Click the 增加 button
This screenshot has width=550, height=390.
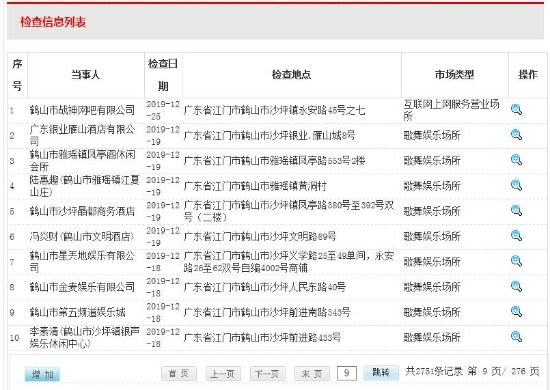[42, 374]
